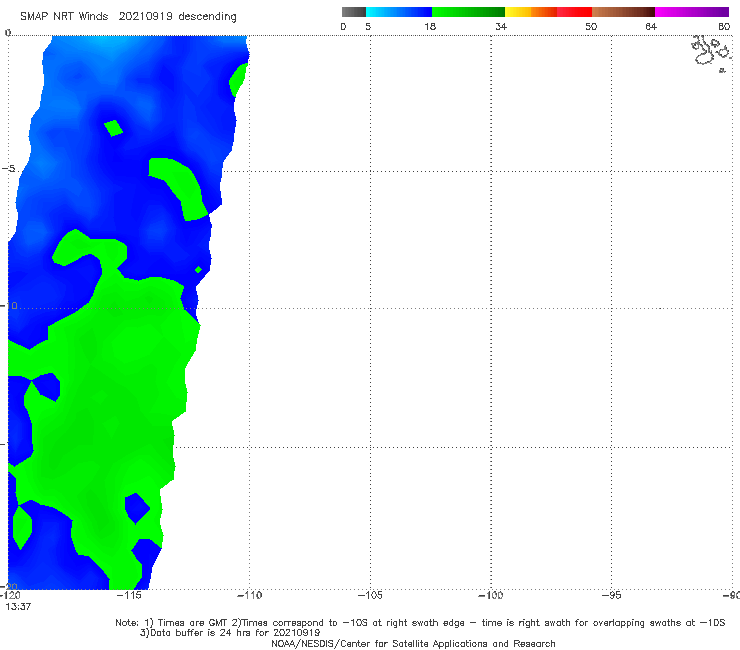Click the title 'SMAP NRT Winds 20210919 descending'
Viewport: 740px width, 650px height.
[128, 17]
